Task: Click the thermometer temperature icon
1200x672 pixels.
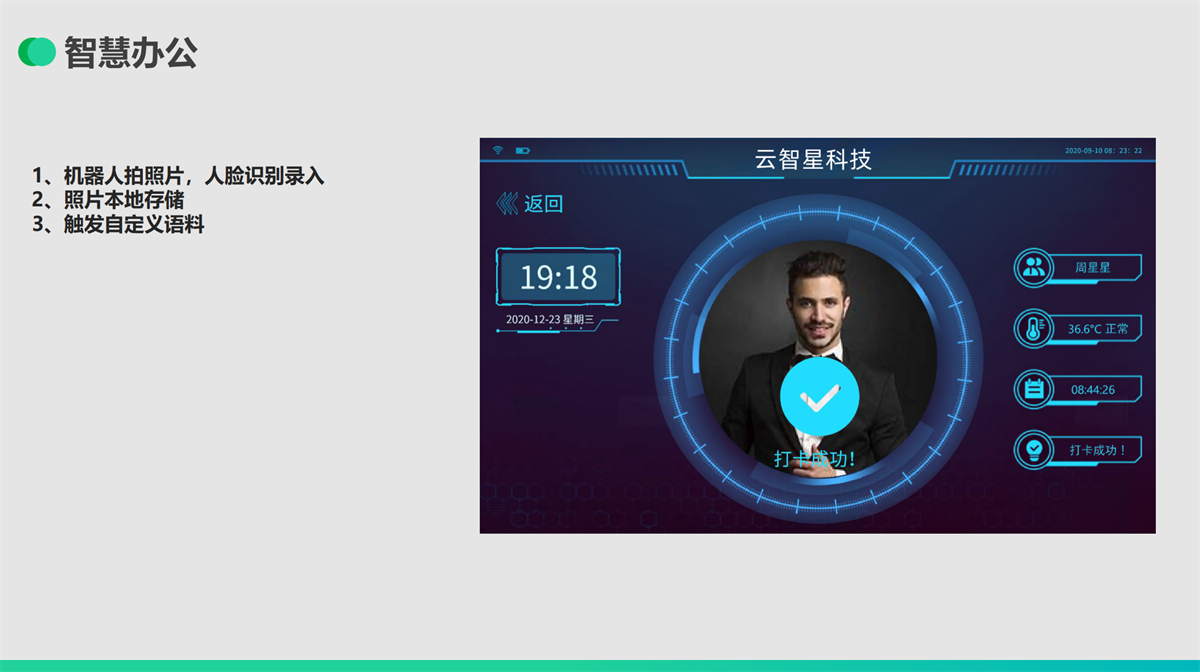Action: point(1033,328)
